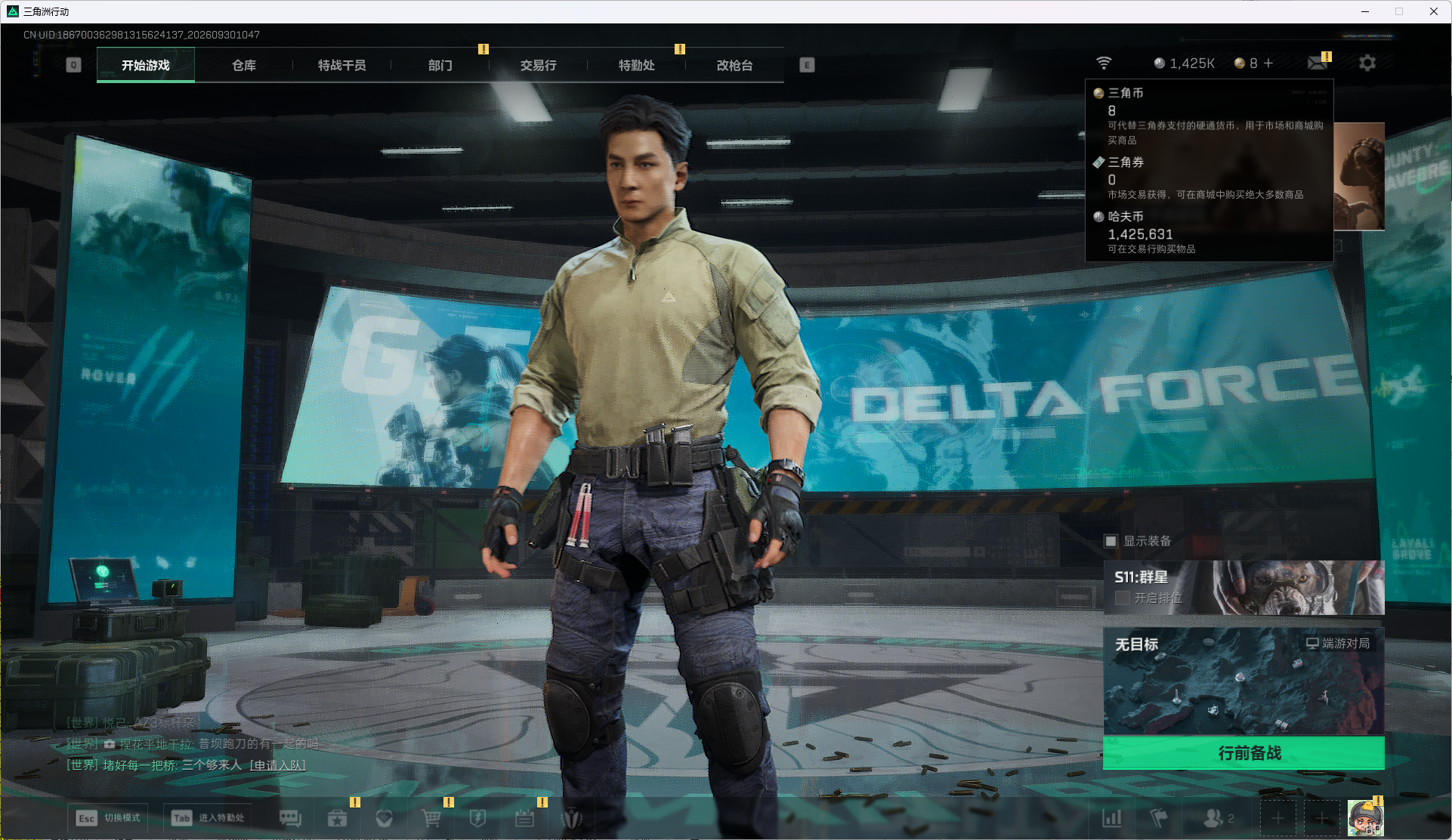
Task: Click the Q key hint left of tabs
Action: coord(73,65)
